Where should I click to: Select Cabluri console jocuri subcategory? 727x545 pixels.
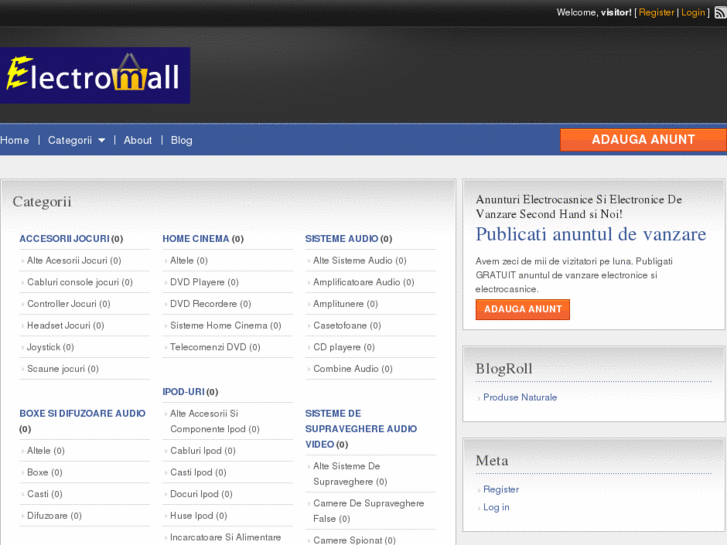point(73,282)
